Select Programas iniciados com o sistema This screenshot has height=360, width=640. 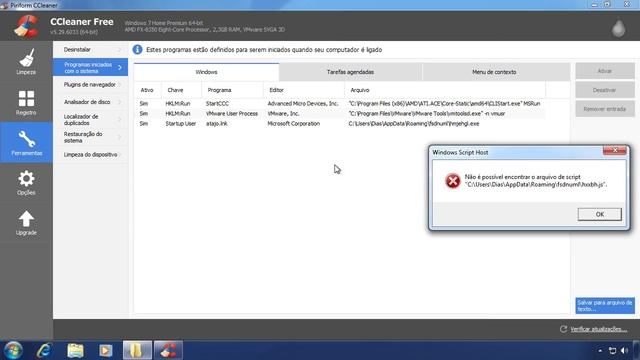click(90, 68)
